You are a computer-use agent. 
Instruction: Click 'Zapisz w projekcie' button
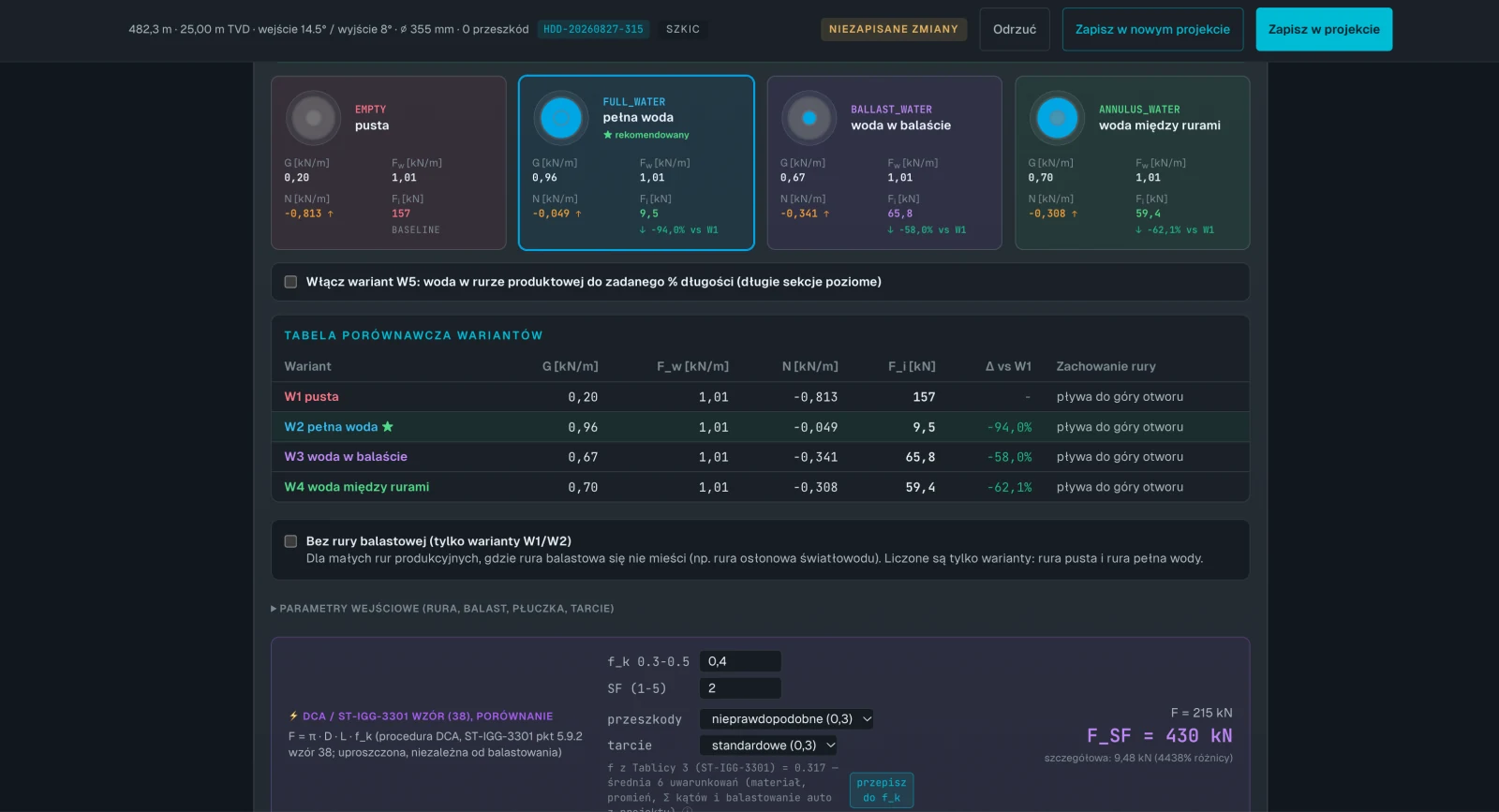pyautogui.click(x=1324, y=29)
